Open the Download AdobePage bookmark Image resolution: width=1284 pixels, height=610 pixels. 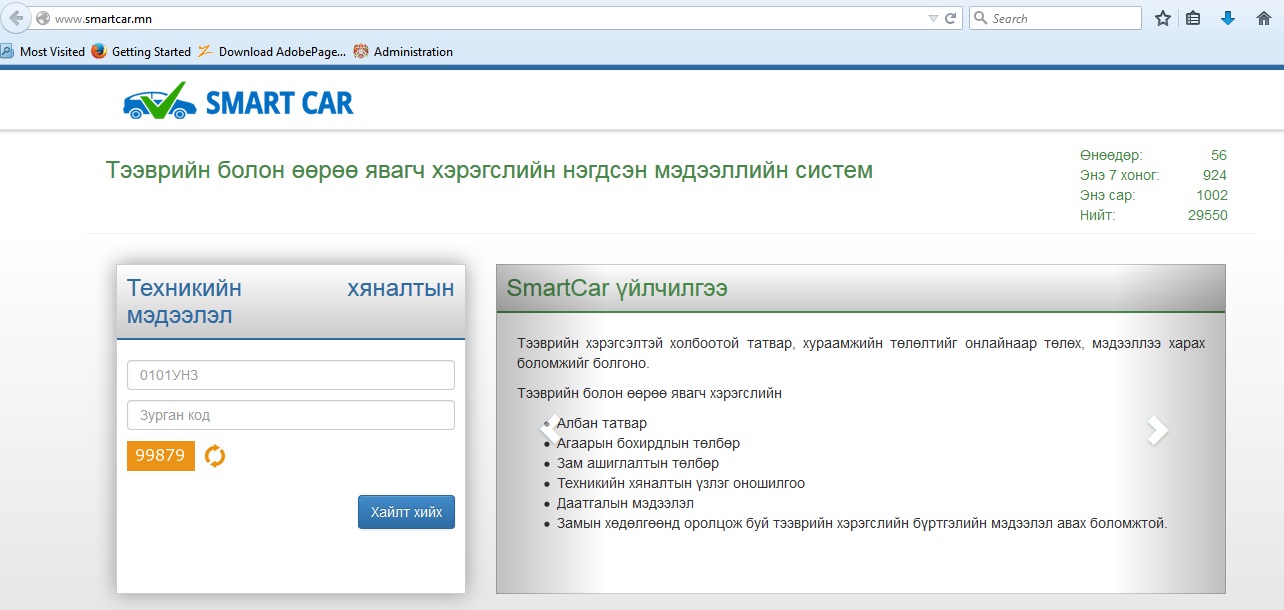click(x=272, y=52)
